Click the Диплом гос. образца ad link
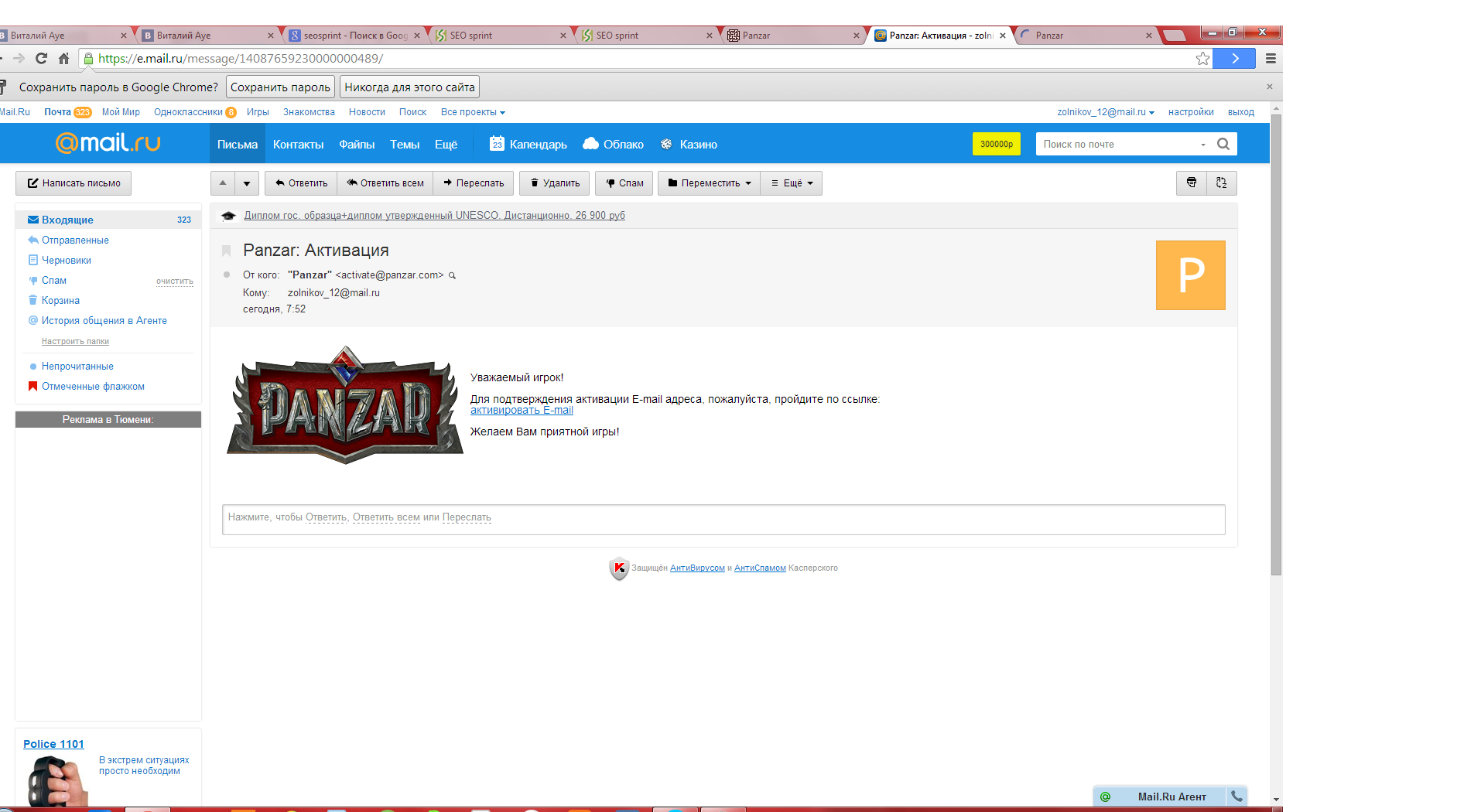The height and width of the screenshot is (812, 1481). coord(434,216)
